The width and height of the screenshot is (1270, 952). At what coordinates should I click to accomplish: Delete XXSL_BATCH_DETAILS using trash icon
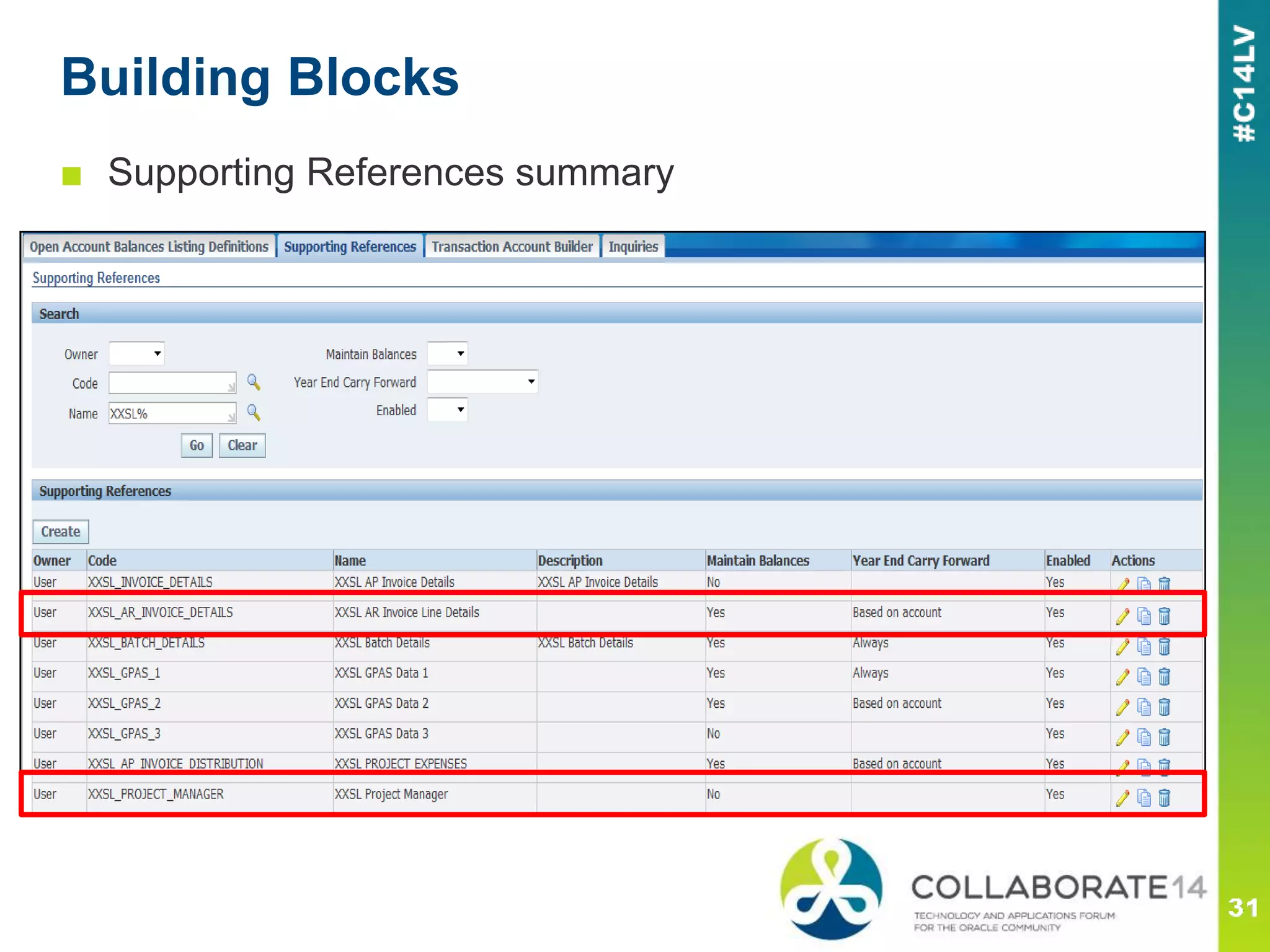click(x=1165, y=646)
